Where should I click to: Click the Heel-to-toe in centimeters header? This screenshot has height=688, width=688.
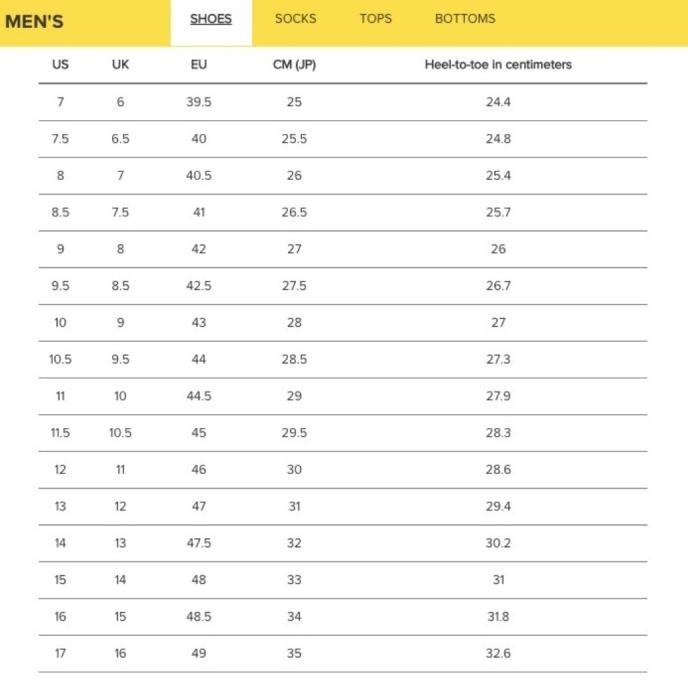click(x=498, y=65)
